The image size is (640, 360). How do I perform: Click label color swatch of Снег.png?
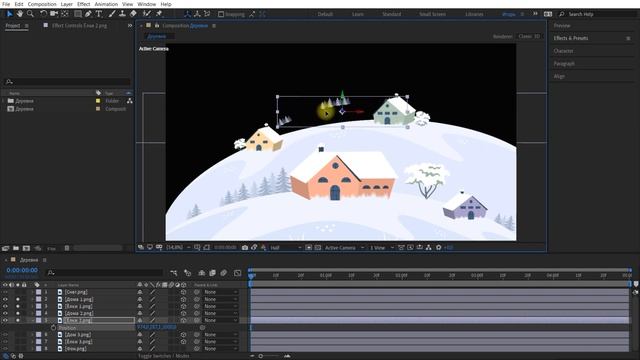coord(38,292)
